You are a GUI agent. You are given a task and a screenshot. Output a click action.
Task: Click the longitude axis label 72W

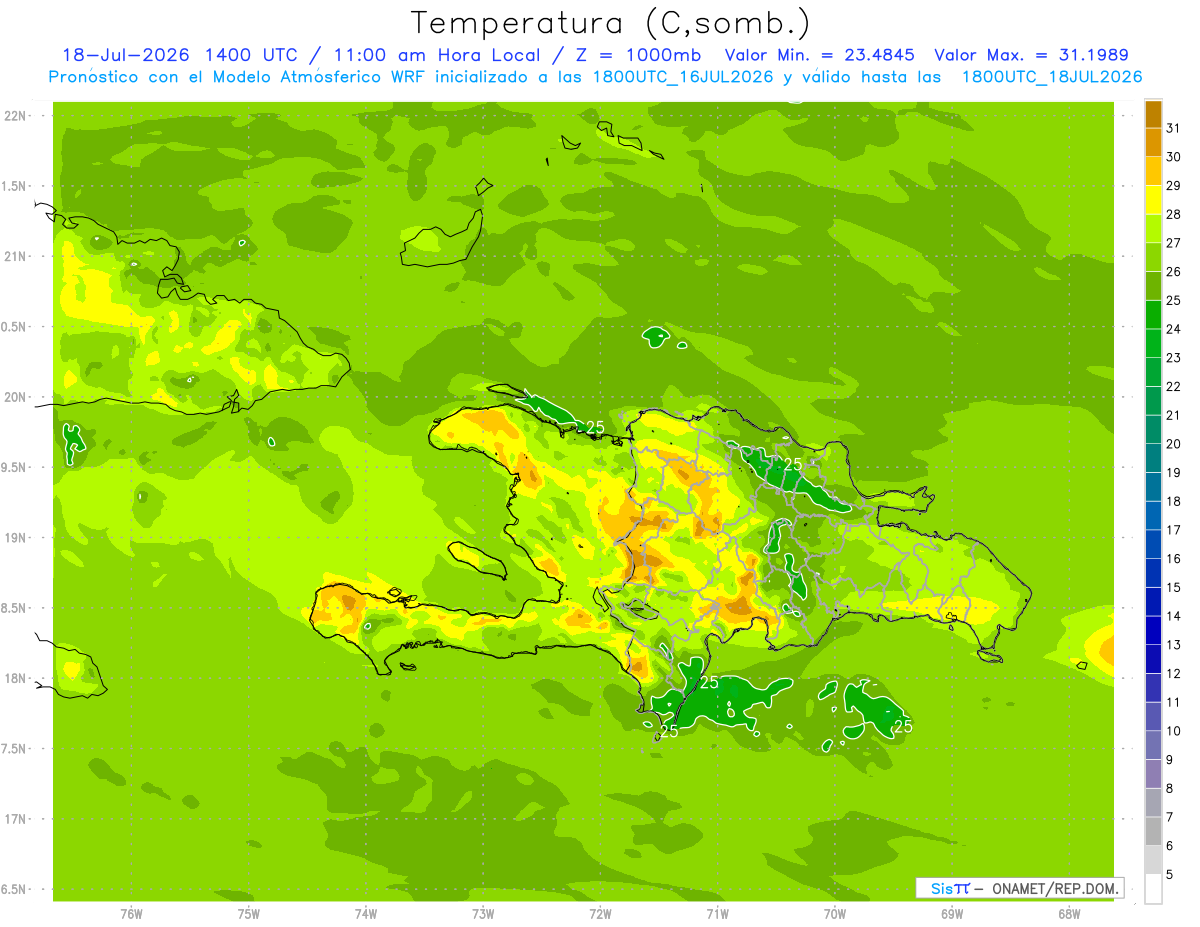(x=600, y=914)
